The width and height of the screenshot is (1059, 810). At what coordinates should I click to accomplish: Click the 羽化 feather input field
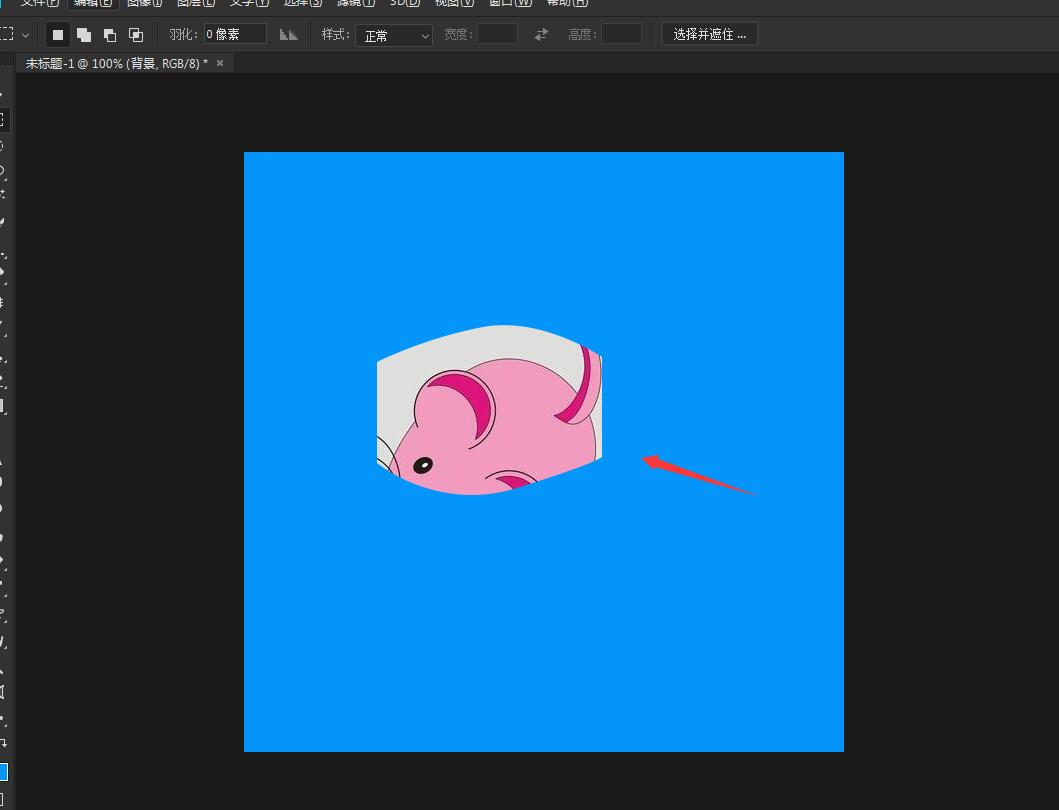tap(235, 35)
